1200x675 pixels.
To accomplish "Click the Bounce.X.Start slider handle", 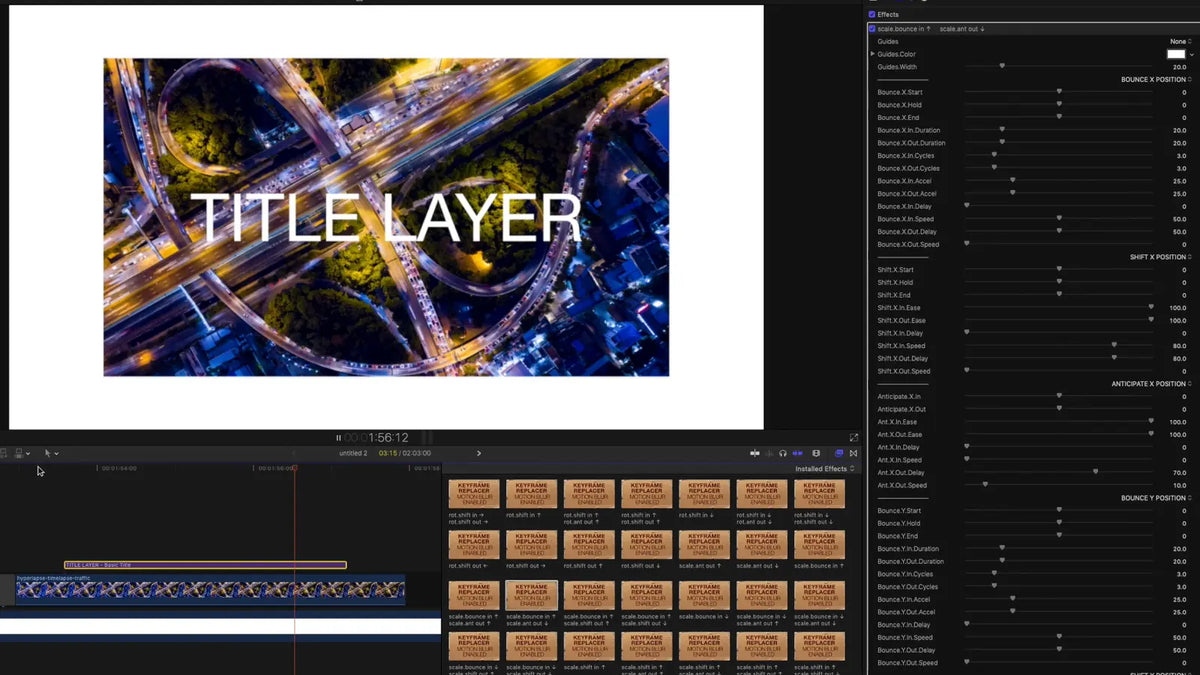I will [1059, 92].
